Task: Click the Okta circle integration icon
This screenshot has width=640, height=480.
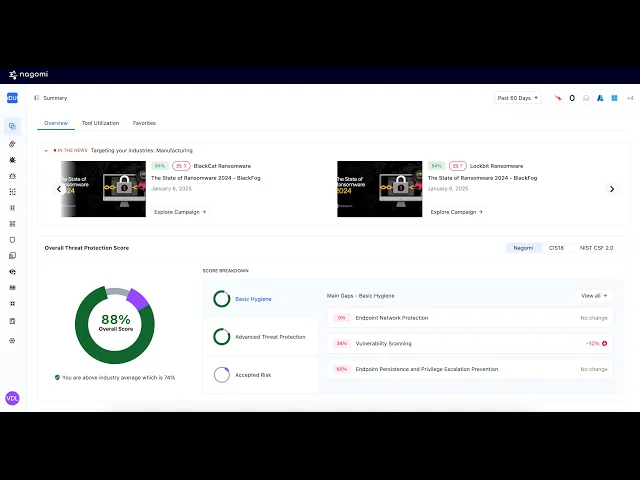Action: 572,98
